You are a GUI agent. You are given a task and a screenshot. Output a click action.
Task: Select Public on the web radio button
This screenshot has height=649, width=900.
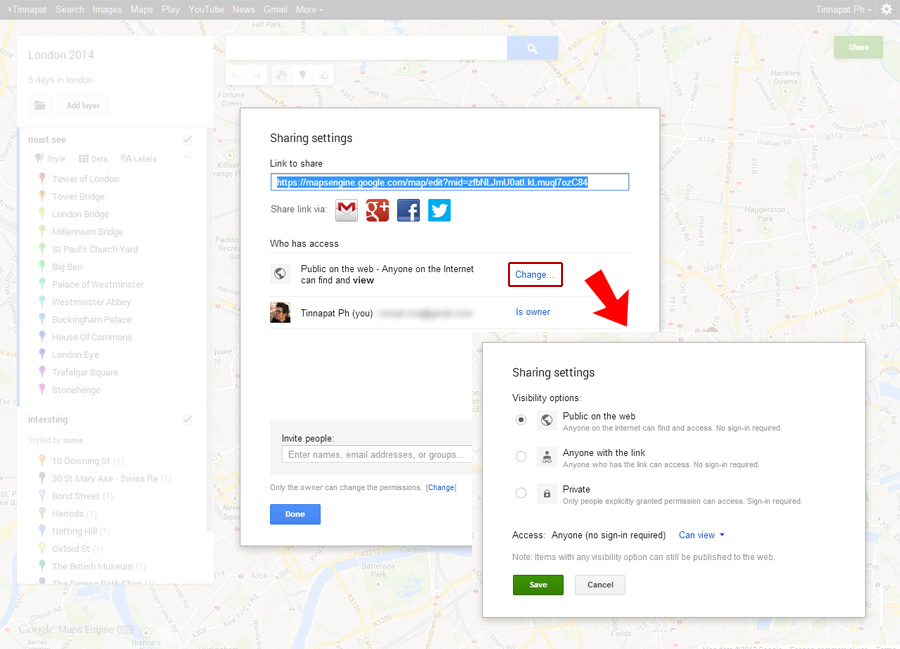(x=521, y=420)
